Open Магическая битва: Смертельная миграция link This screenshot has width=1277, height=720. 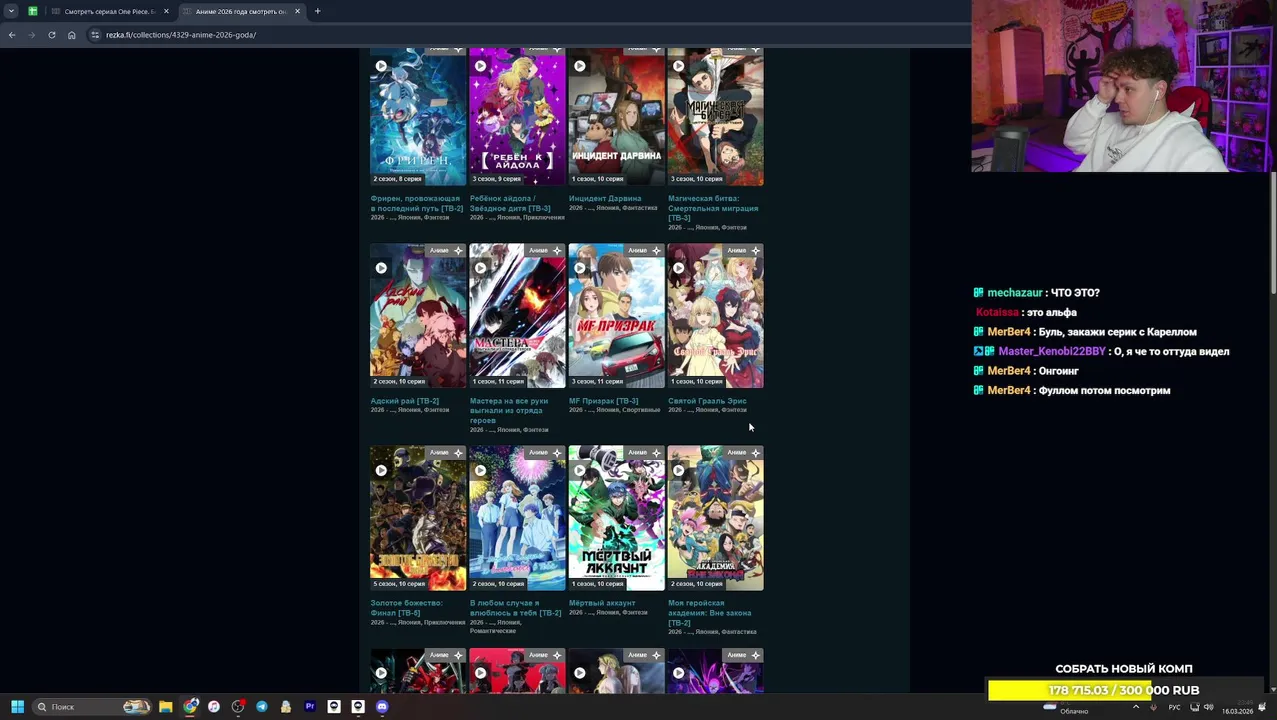click(x=713, y=208)
